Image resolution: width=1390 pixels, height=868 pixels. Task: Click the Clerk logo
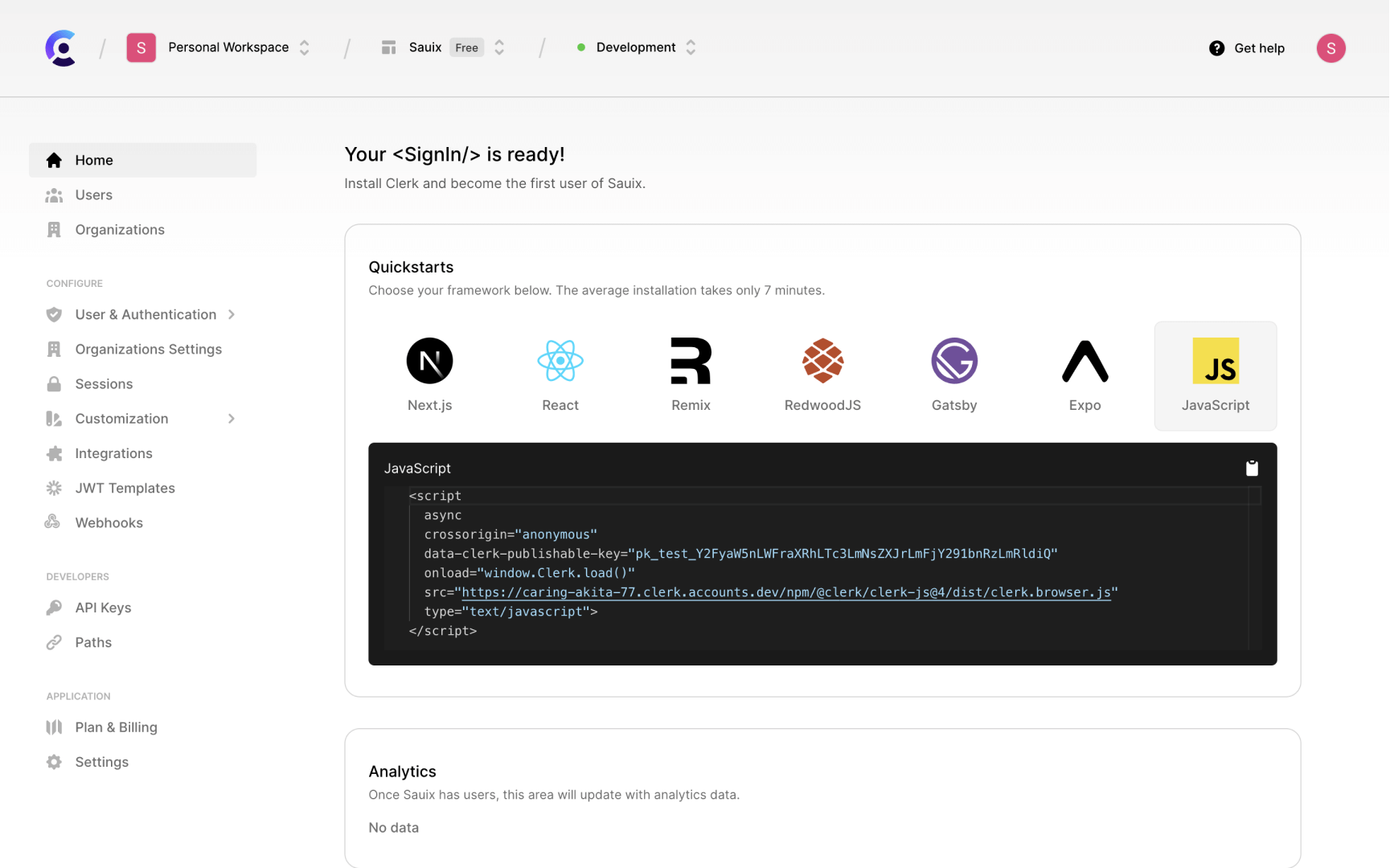(60, 47)
